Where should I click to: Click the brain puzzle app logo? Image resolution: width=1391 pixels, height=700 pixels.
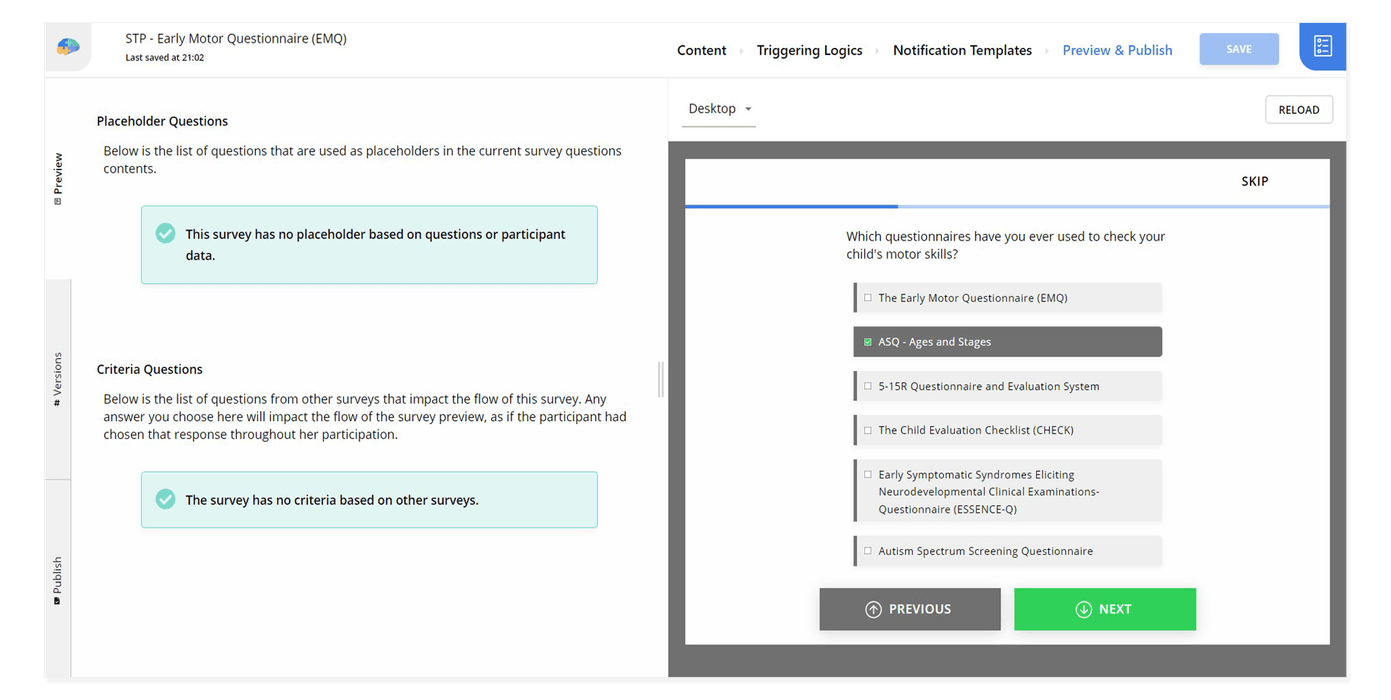[x=67, y=44]
